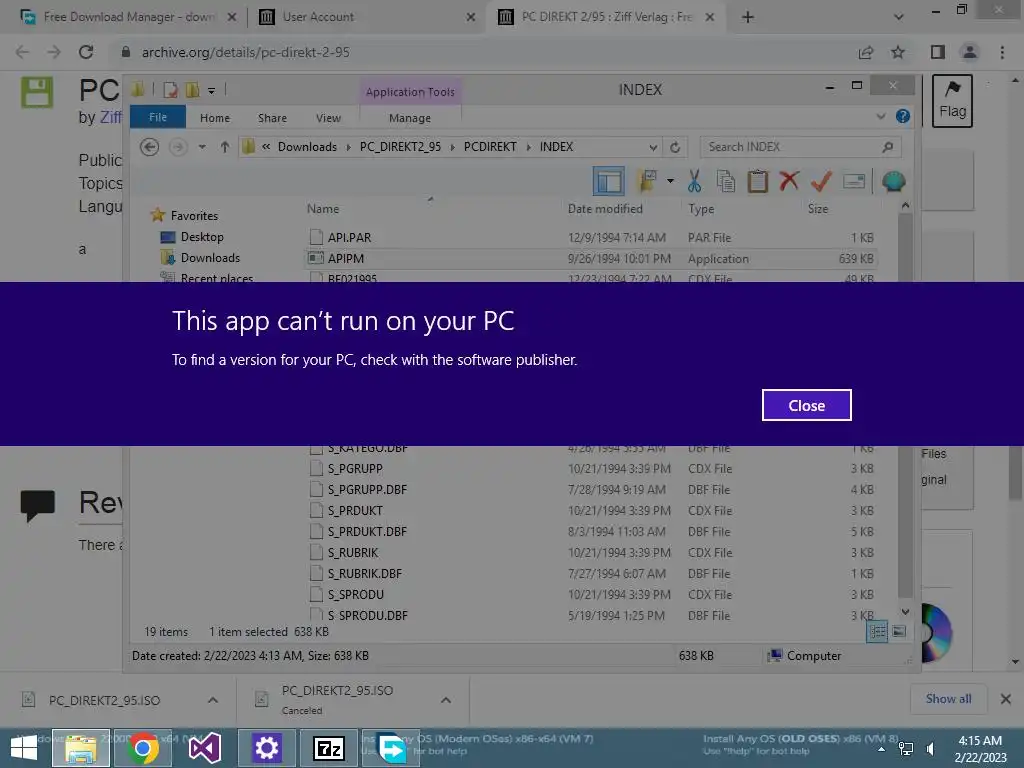Image resolution: width=1024 pixels, height=768 pixels.
Task: Select the S_PRDUKT file row
Action: (x=591, y=510)
